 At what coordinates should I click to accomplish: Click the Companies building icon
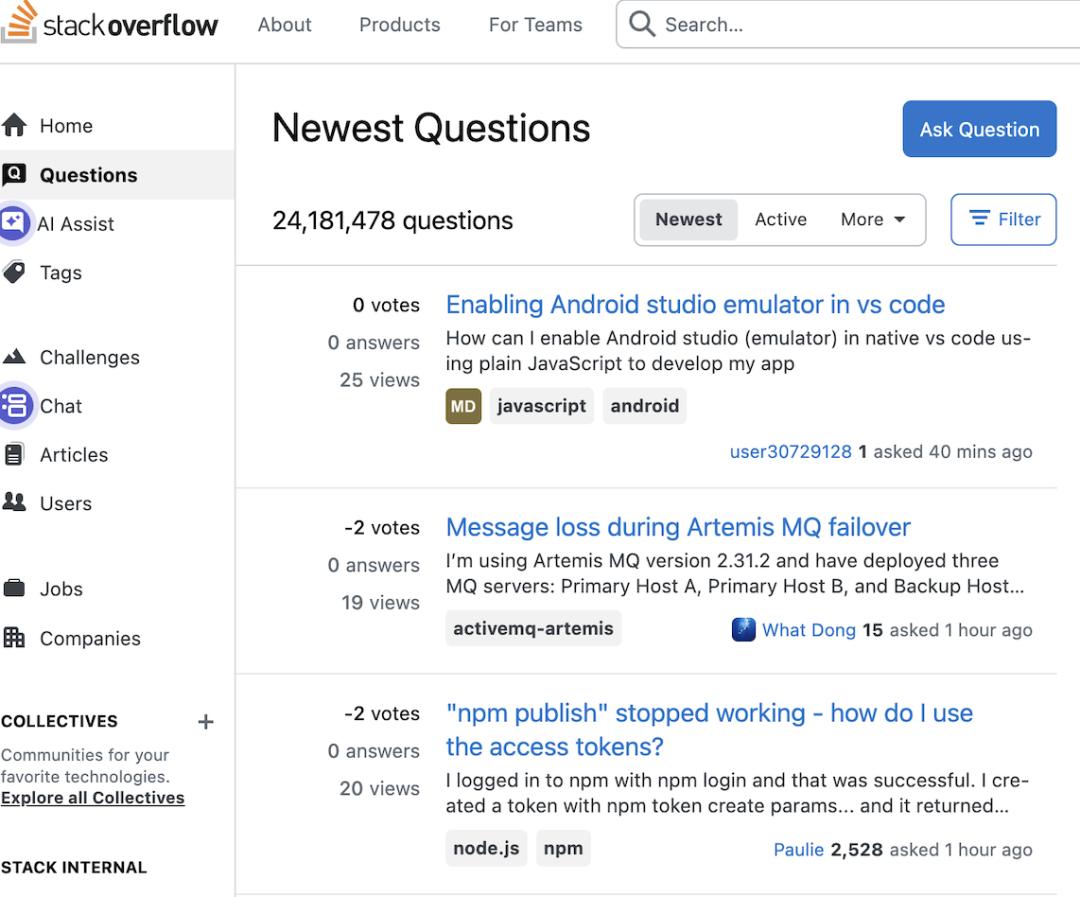tap(14, 638)
